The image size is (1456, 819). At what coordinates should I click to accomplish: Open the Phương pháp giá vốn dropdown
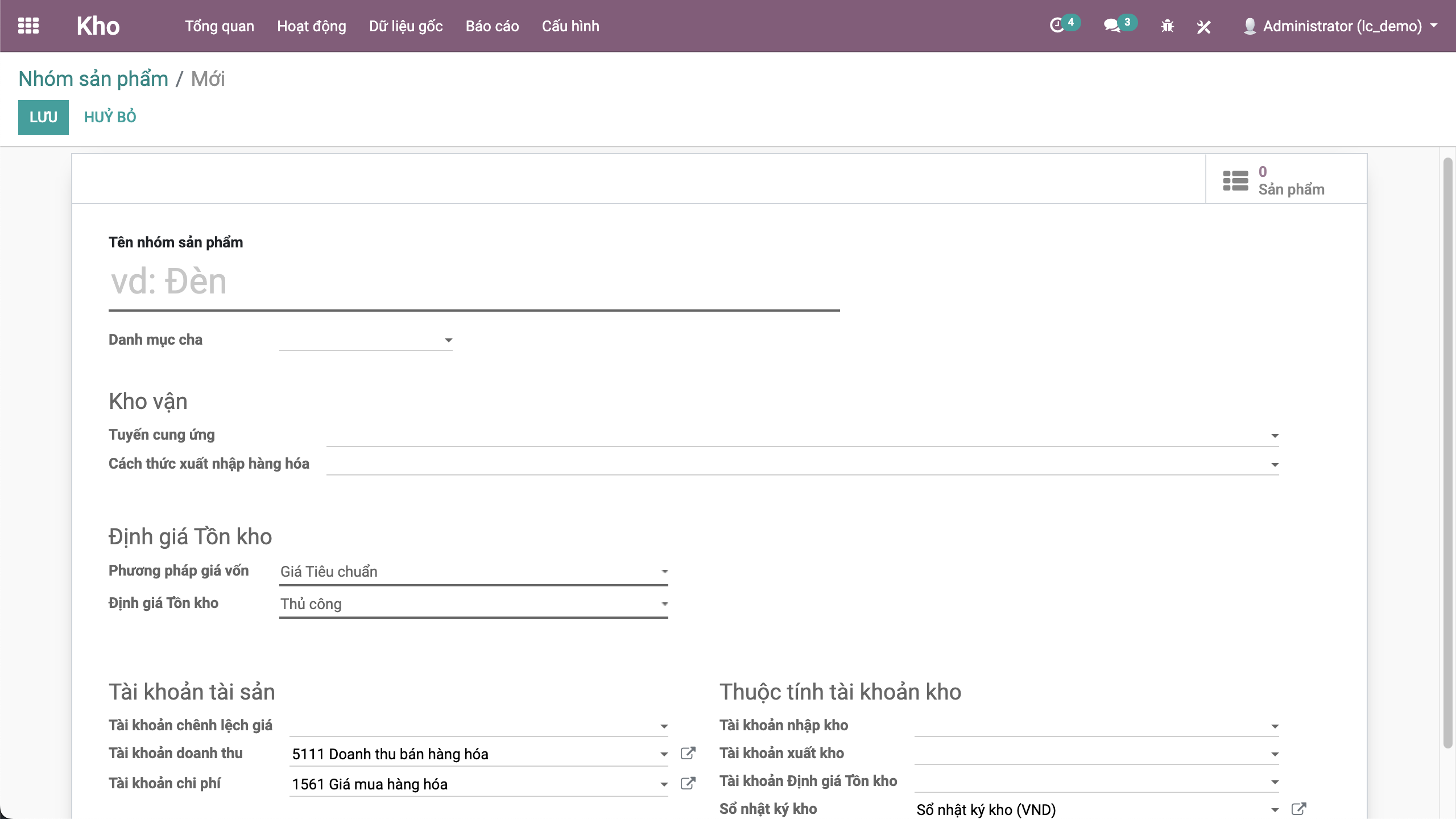[x=473, y=572]
